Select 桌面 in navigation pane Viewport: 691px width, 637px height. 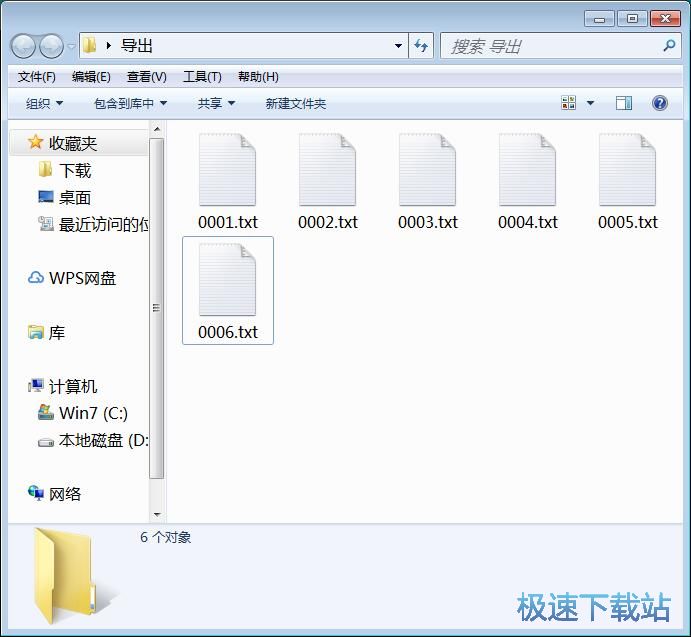pyautogui.click(x=65, y=197)
